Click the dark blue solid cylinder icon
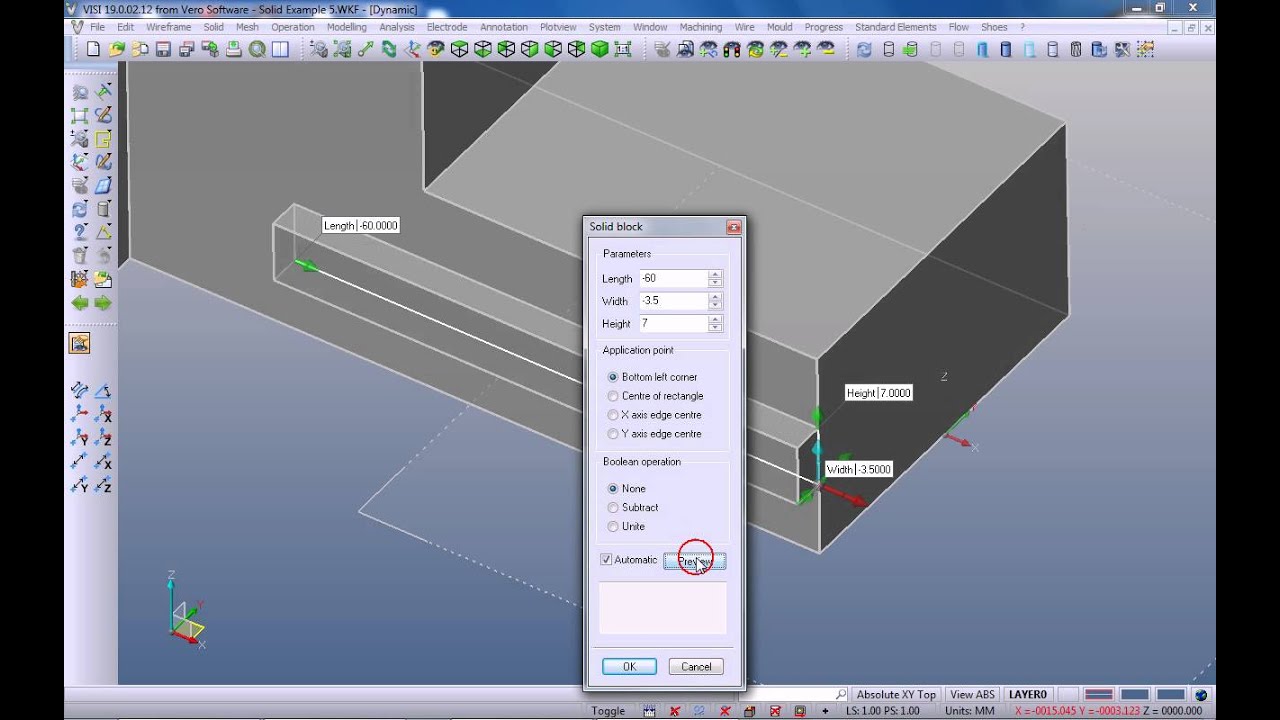 click(x=1006, y=49)
